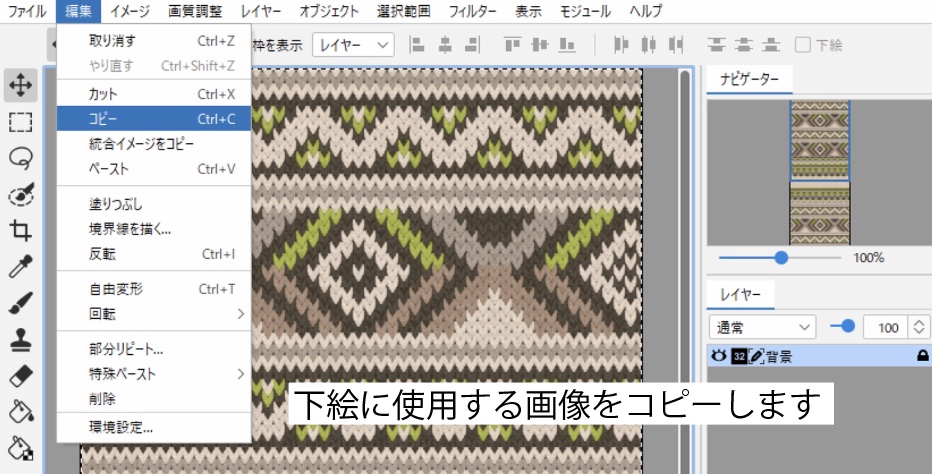
Task: Choose 部分リピート... entry
Action: click(155, 349)
